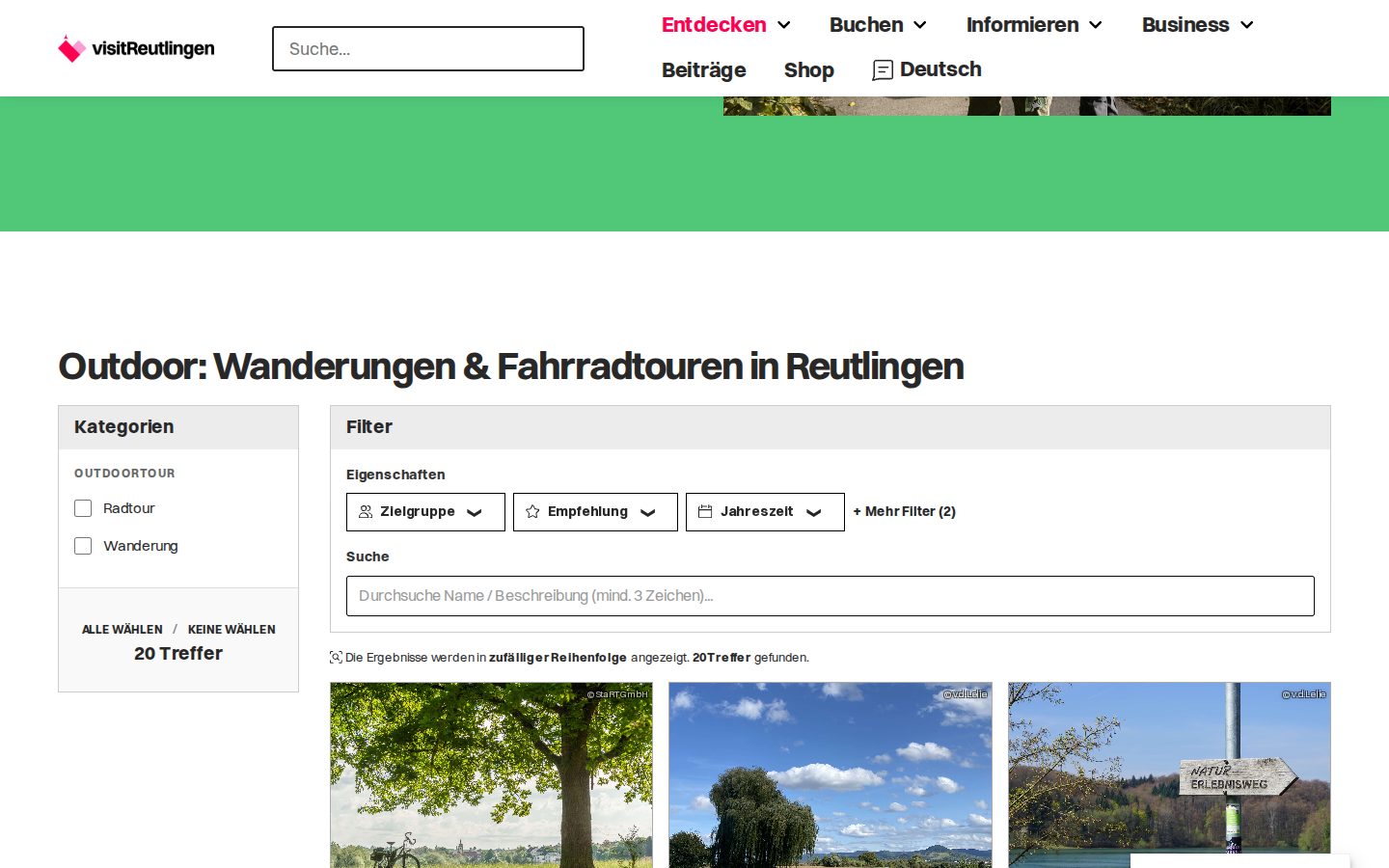
Task: Click the Suche... header search field
Action: (428, 48)
